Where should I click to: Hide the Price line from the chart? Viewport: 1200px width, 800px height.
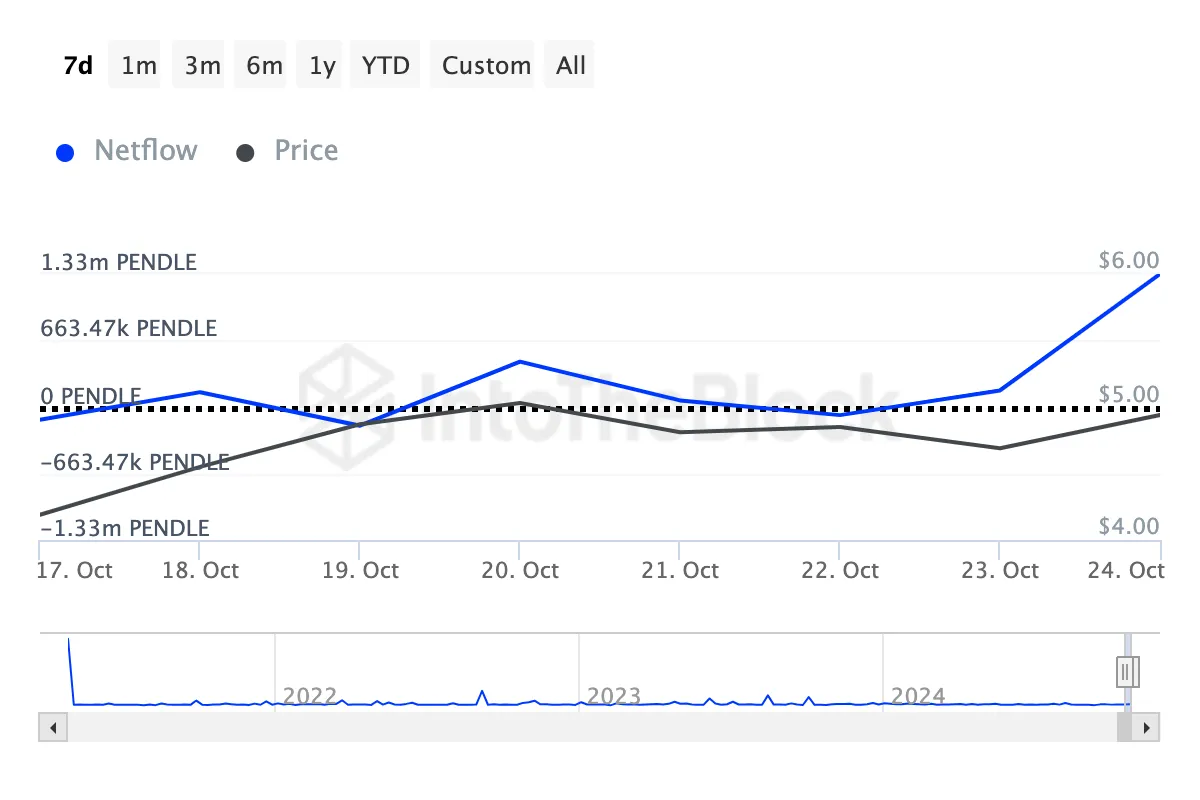(x=305, y=150)
